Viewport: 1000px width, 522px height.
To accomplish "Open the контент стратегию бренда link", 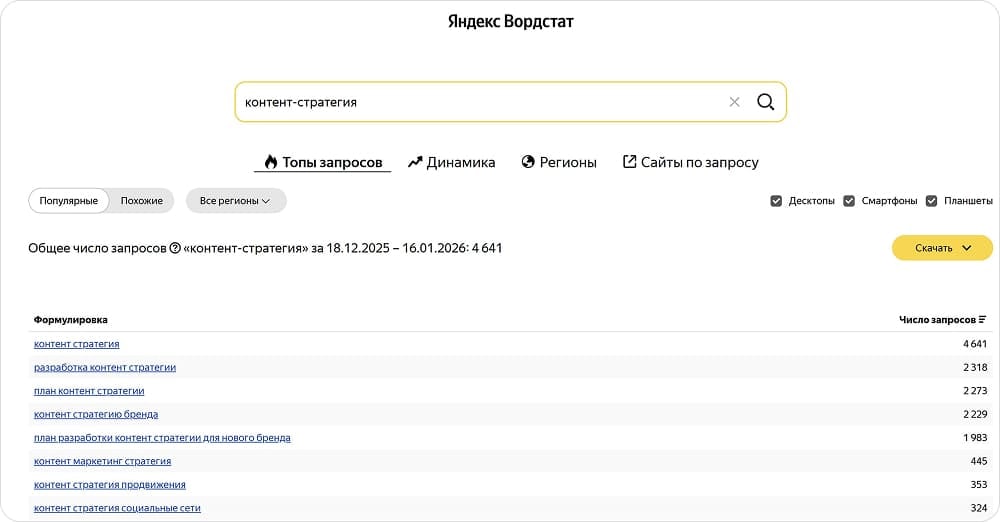I will pyautogui.click(x=96, y=414).
